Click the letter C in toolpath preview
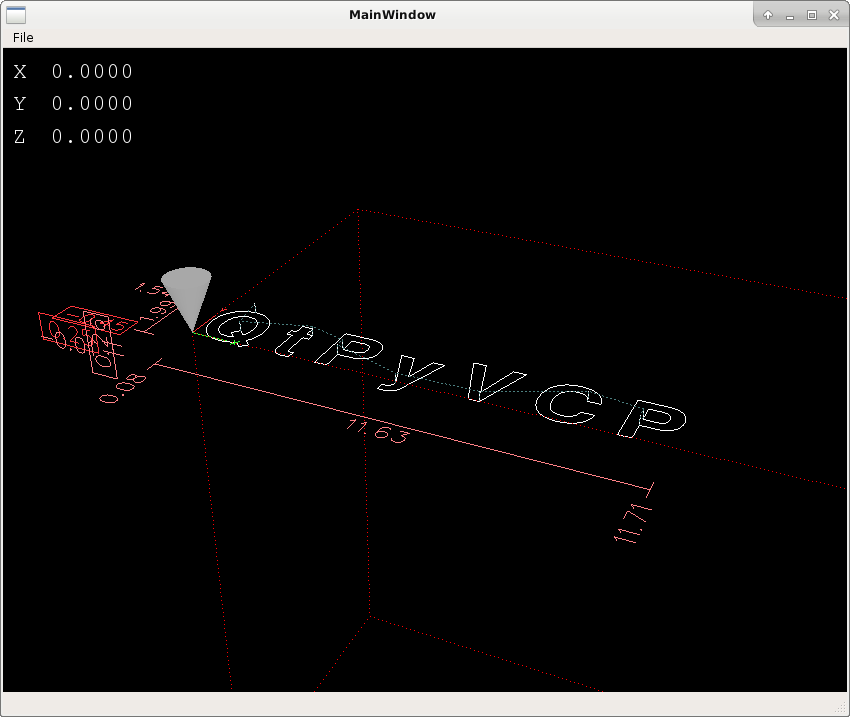Viewport: 850px width, 717px height. click(x=568, y=404)
